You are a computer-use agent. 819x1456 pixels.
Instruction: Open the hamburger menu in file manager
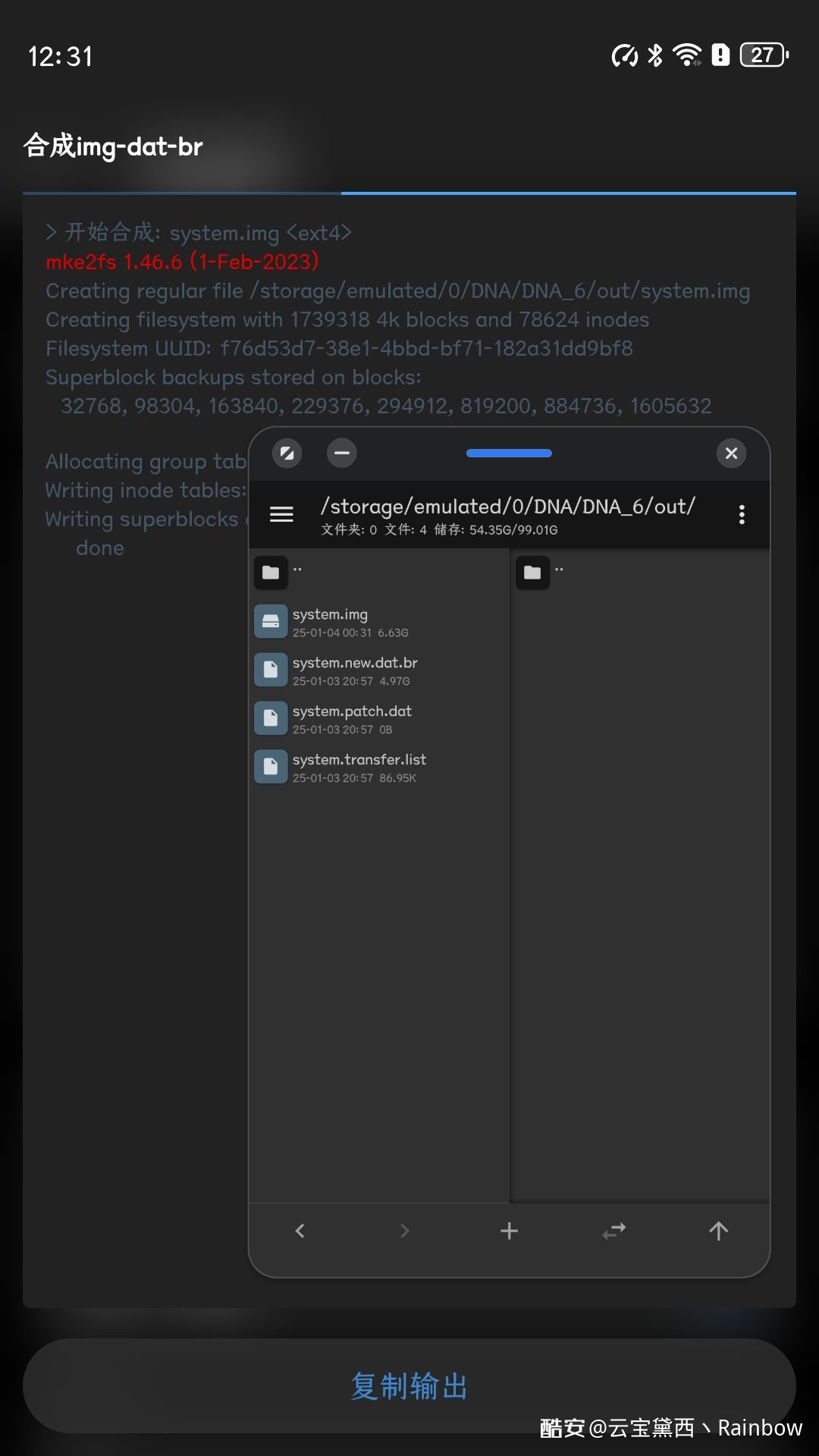pyautogui.click(x=281, y=514)
